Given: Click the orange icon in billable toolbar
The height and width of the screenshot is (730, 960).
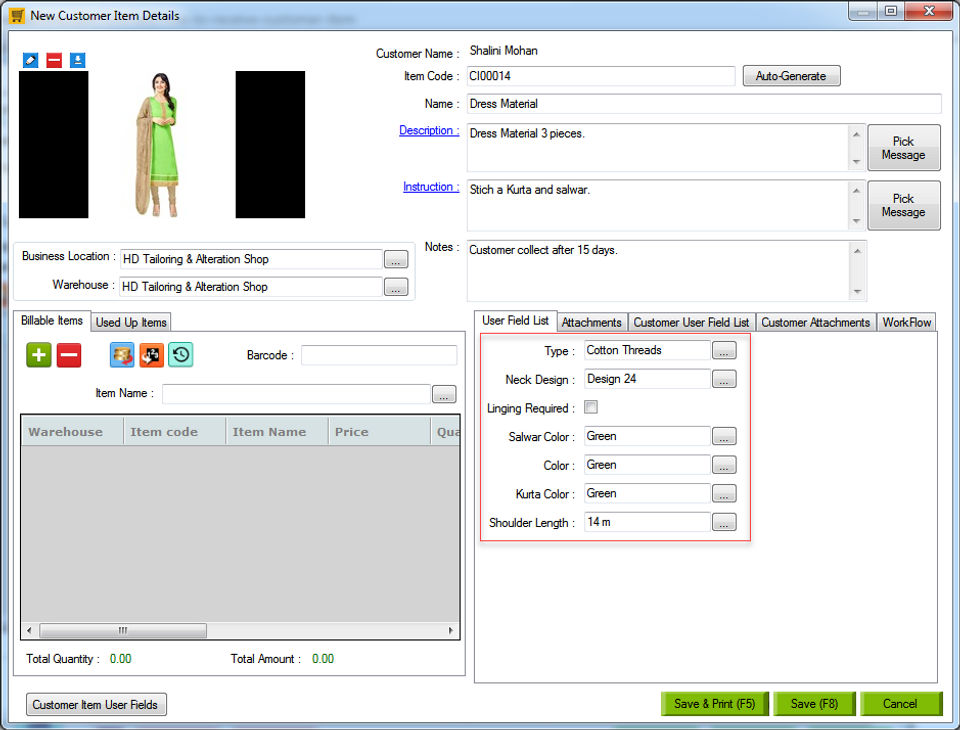Looking at the screenshot, I should coord(151,355).
